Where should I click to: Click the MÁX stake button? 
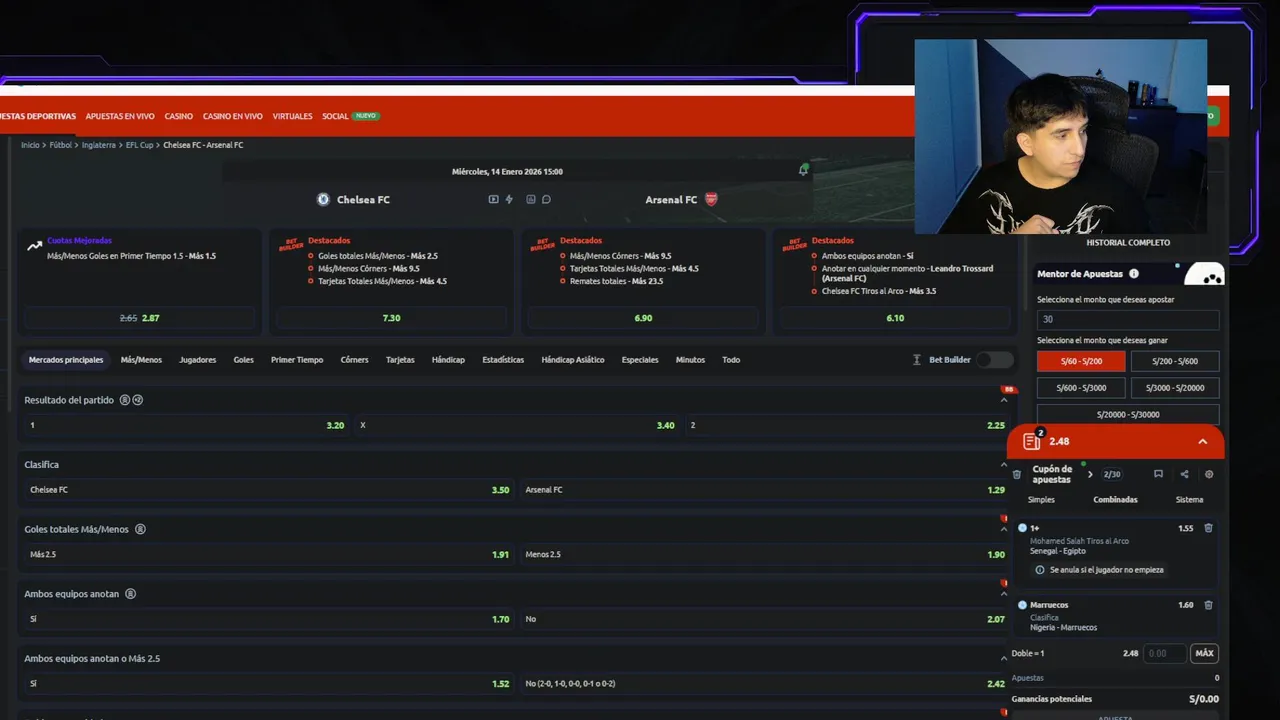[x=1204, y=654]
